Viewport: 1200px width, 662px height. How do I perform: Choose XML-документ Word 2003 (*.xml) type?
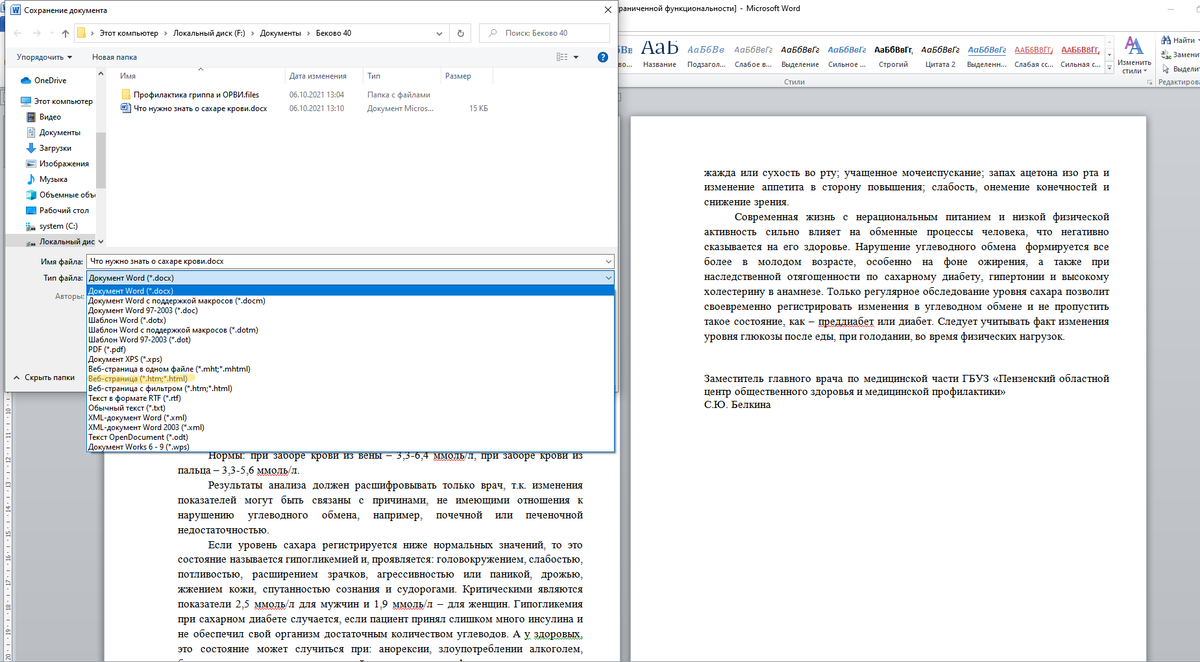(x=350, y=427)
